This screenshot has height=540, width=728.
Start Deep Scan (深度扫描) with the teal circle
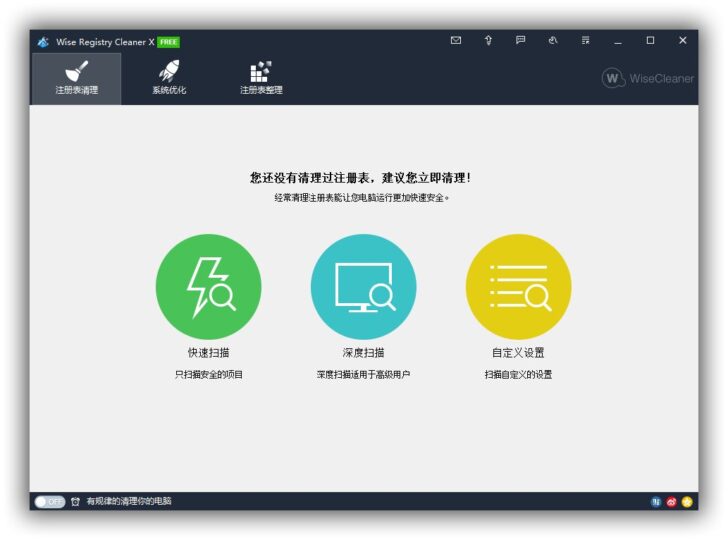363,286
